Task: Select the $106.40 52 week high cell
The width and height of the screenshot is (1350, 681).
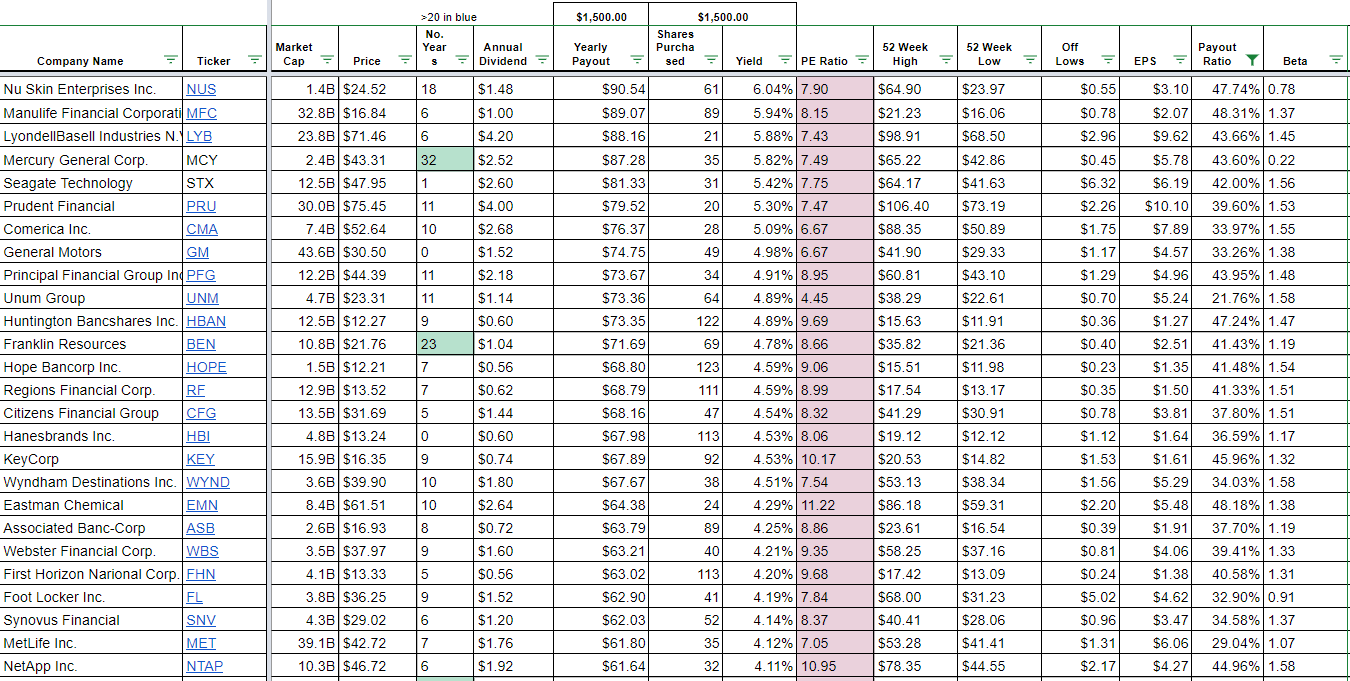Action: pos(915,206)
